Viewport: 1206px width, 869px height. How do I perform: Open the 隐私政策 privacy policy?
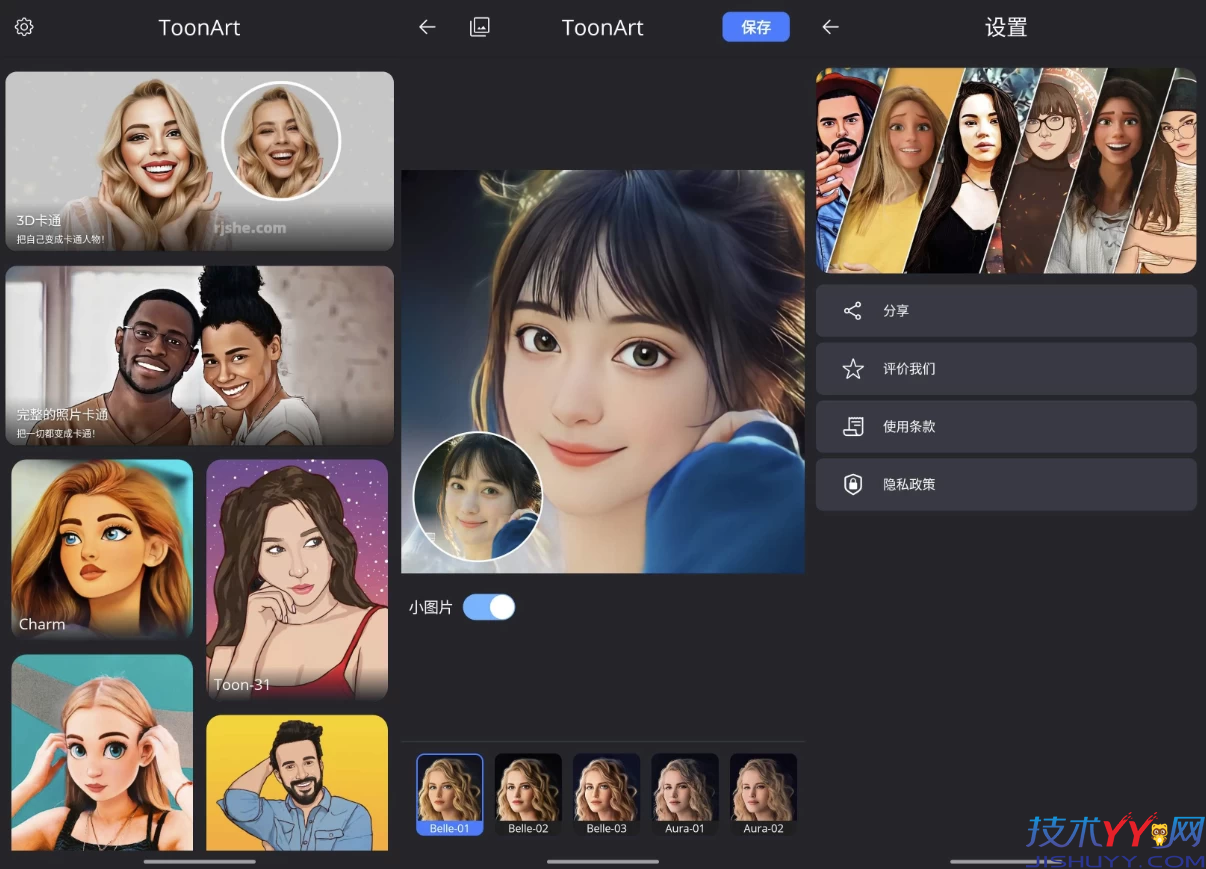click(x=1006, y=484)
